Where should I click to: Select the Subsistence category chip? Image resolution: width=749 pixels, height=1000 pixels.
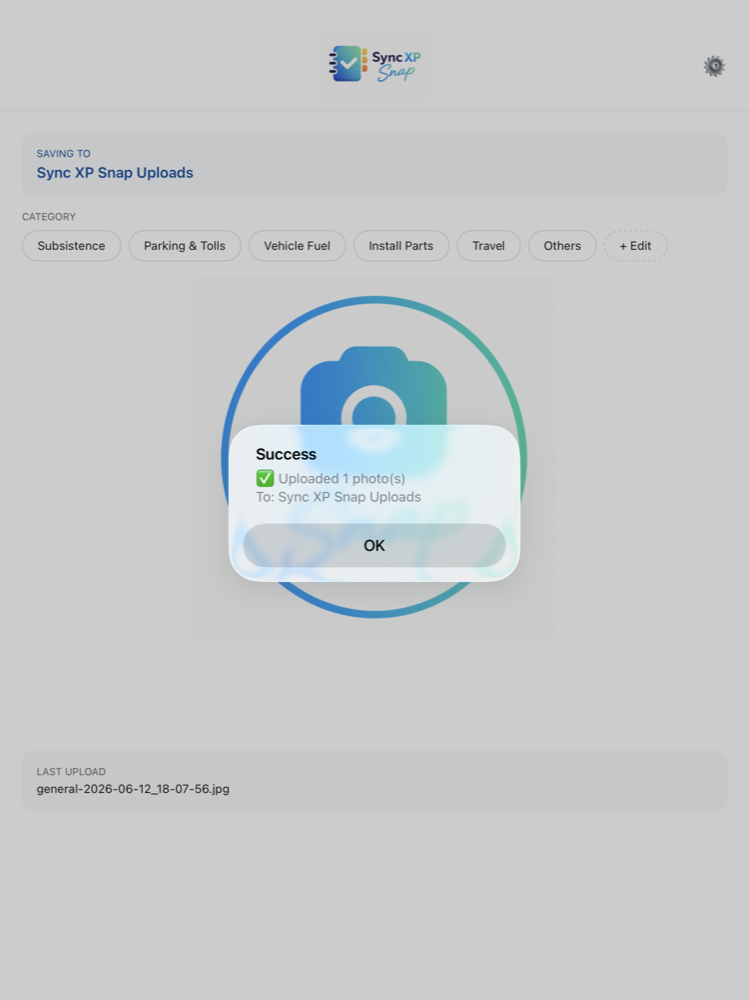coord(71,246)
